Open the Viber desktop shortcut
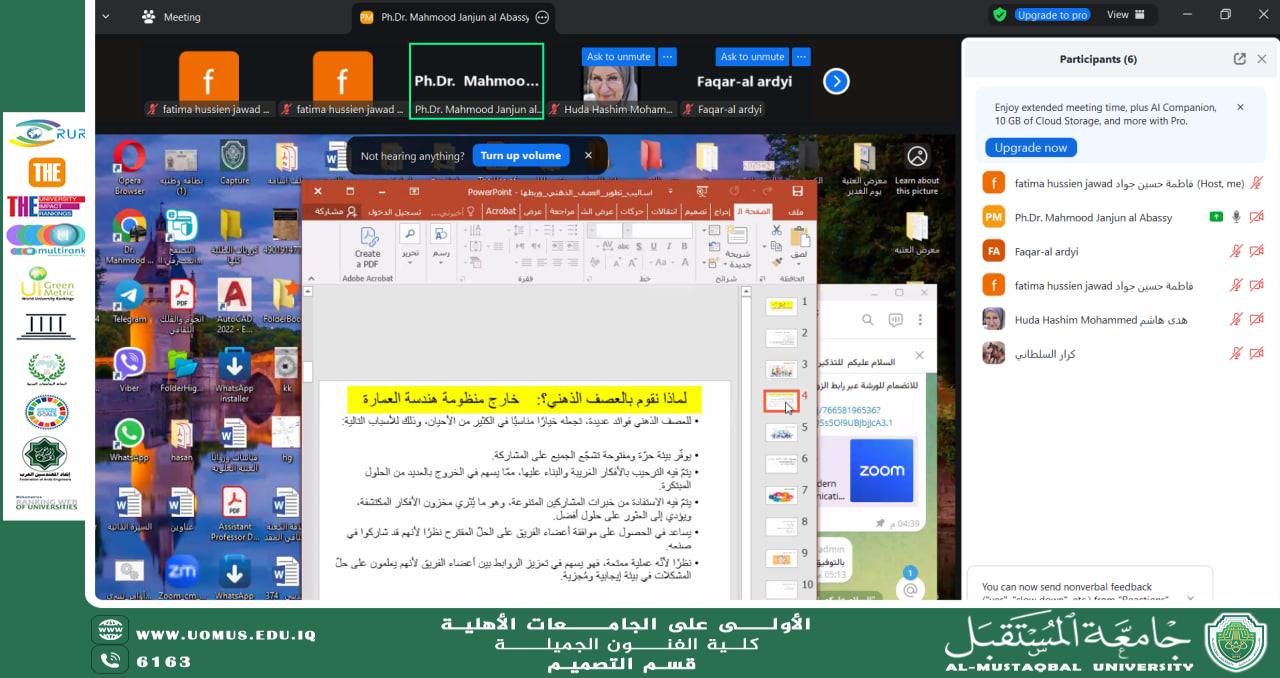Viewport: 1280px width, 678px height. tap(129, 367)
